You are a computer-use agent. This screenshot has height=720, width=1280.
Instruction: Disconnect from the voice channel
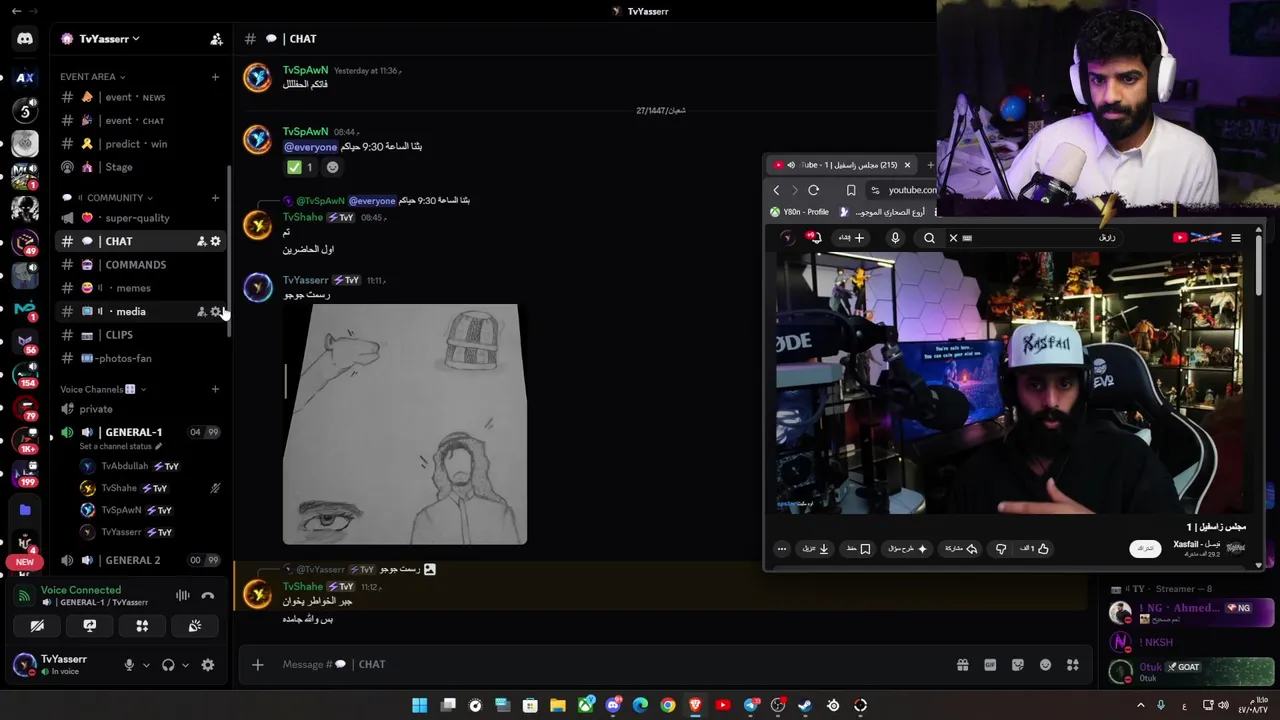[208, 595]
